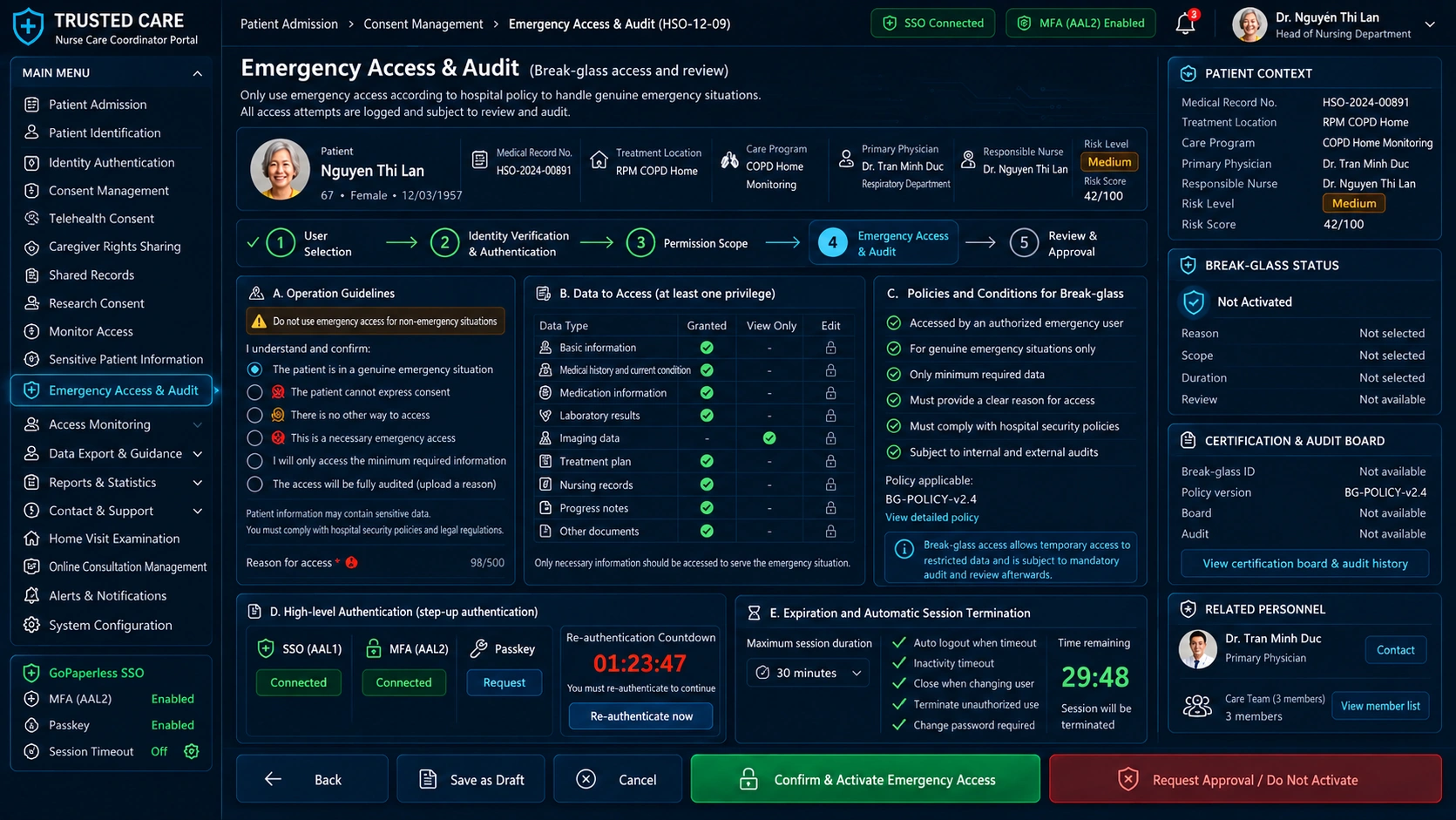Click the Session Timeout gear icon
Screen dimensions: 1456x820
(x=192, y=751)
